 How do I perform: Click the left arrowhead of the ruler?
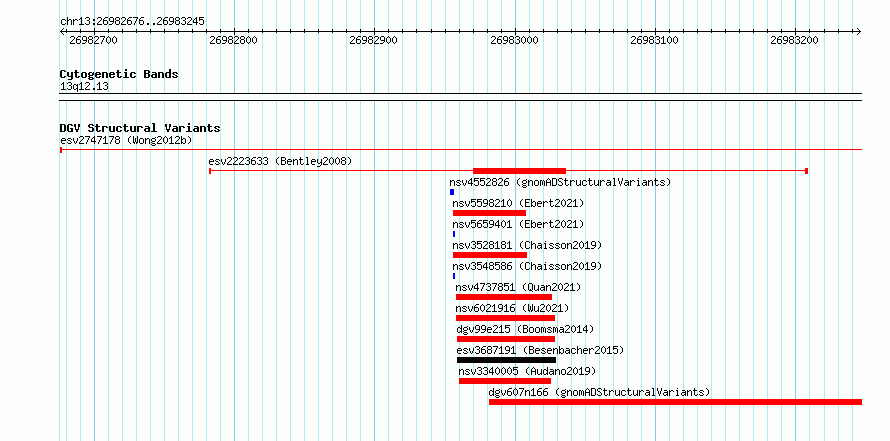(62, 32)
